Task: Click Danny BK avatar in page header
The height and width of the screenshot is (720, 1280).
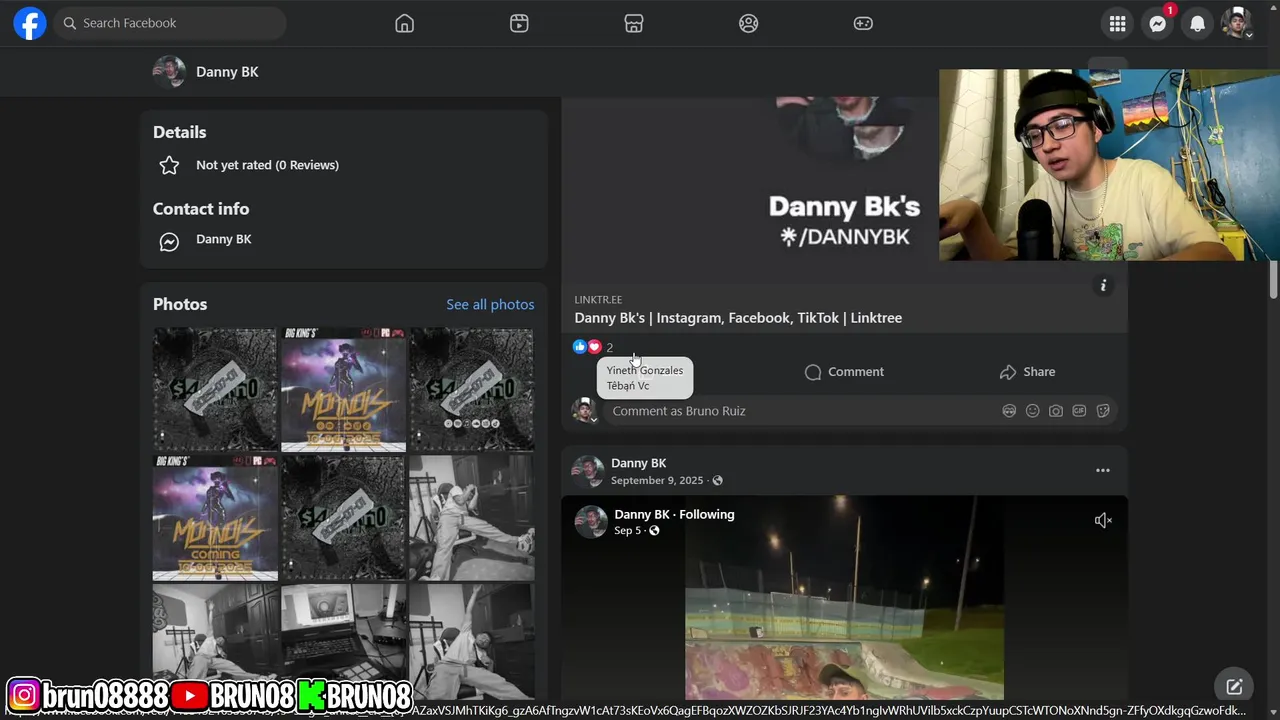Action: pos(169,72)
